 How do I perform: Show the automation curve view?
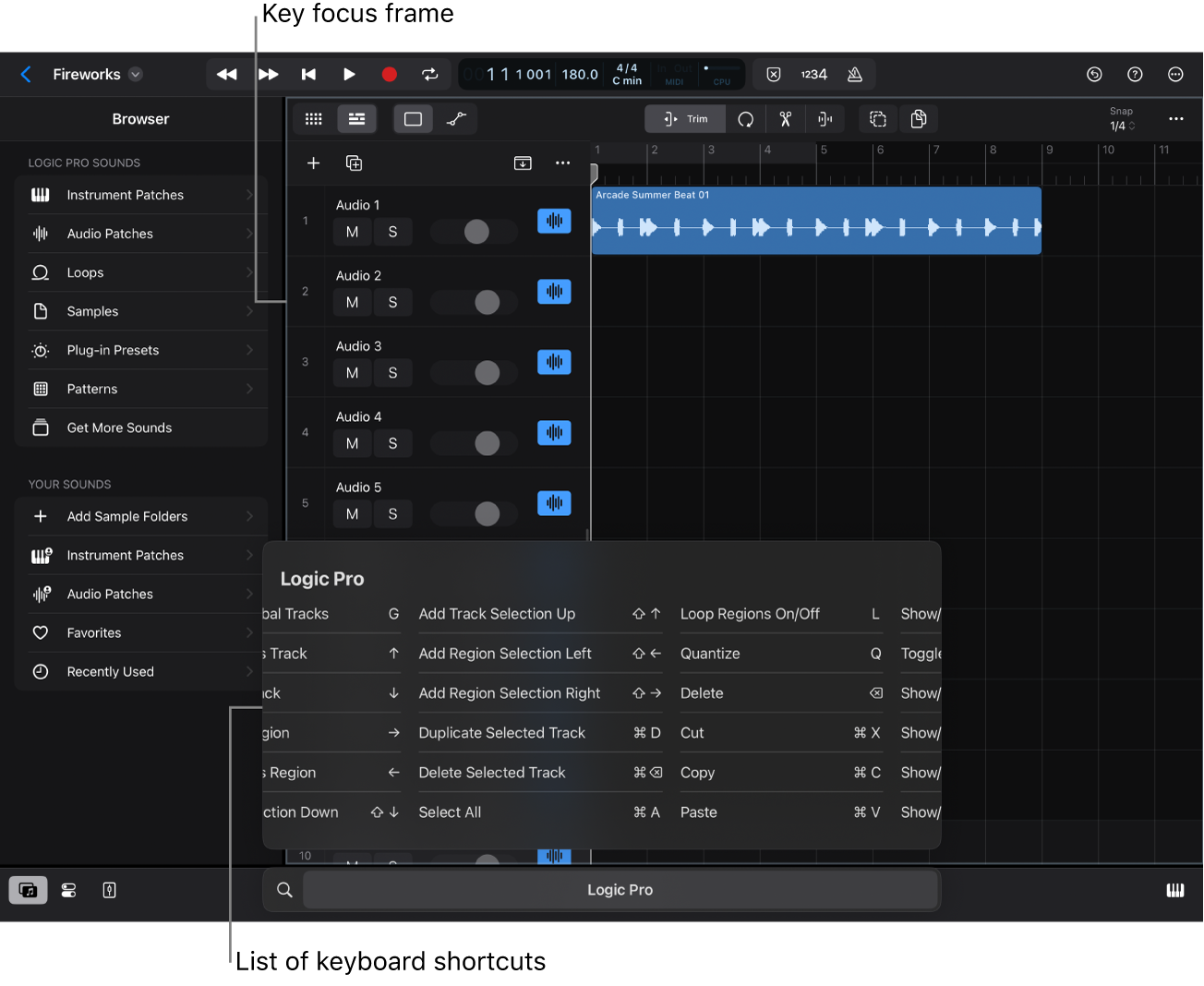pos(456,119)
